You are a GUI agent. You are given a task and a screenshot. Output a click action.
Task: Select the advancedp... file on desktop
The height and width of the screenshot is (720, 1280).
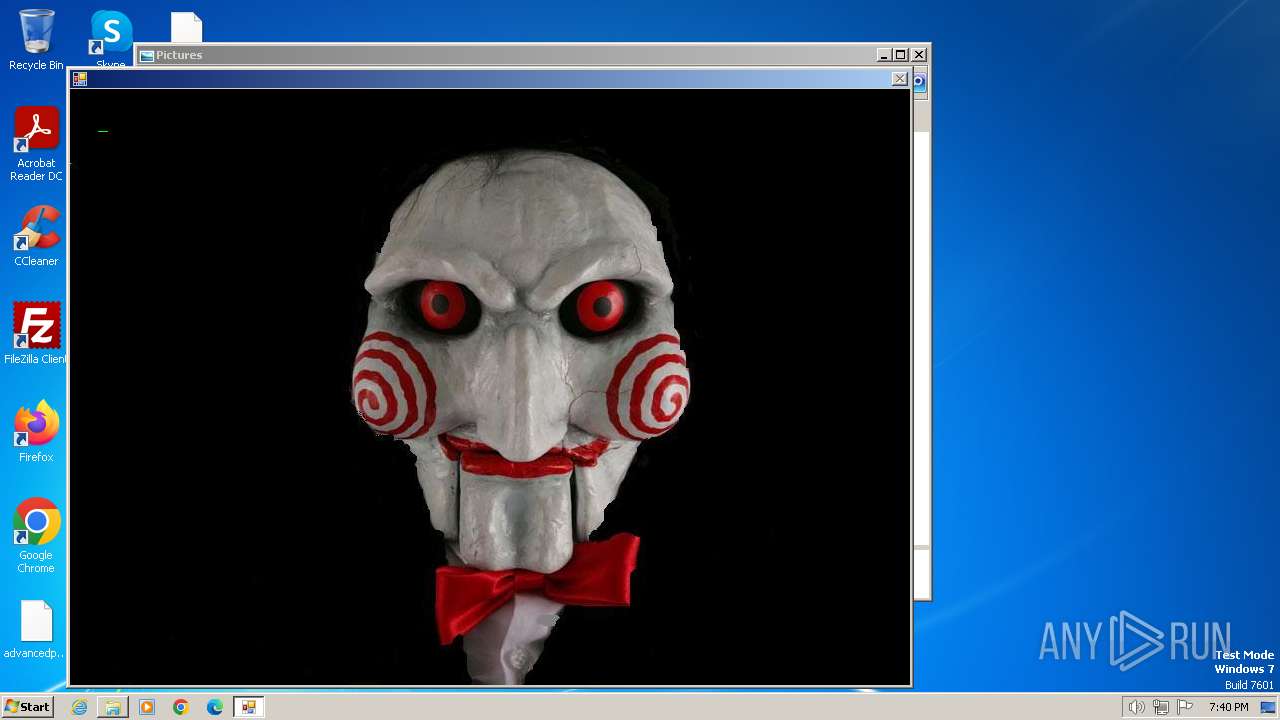click(36, 629)
